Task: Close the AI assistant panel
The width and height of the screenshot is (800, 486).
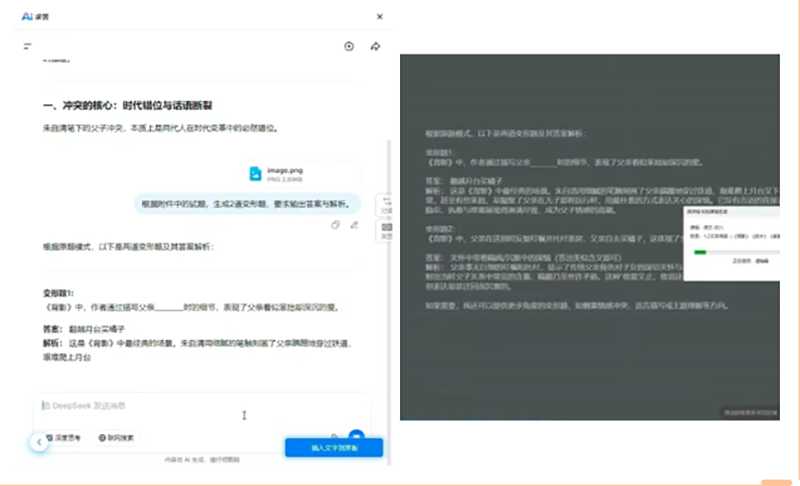Action: (x=379, y=17)
